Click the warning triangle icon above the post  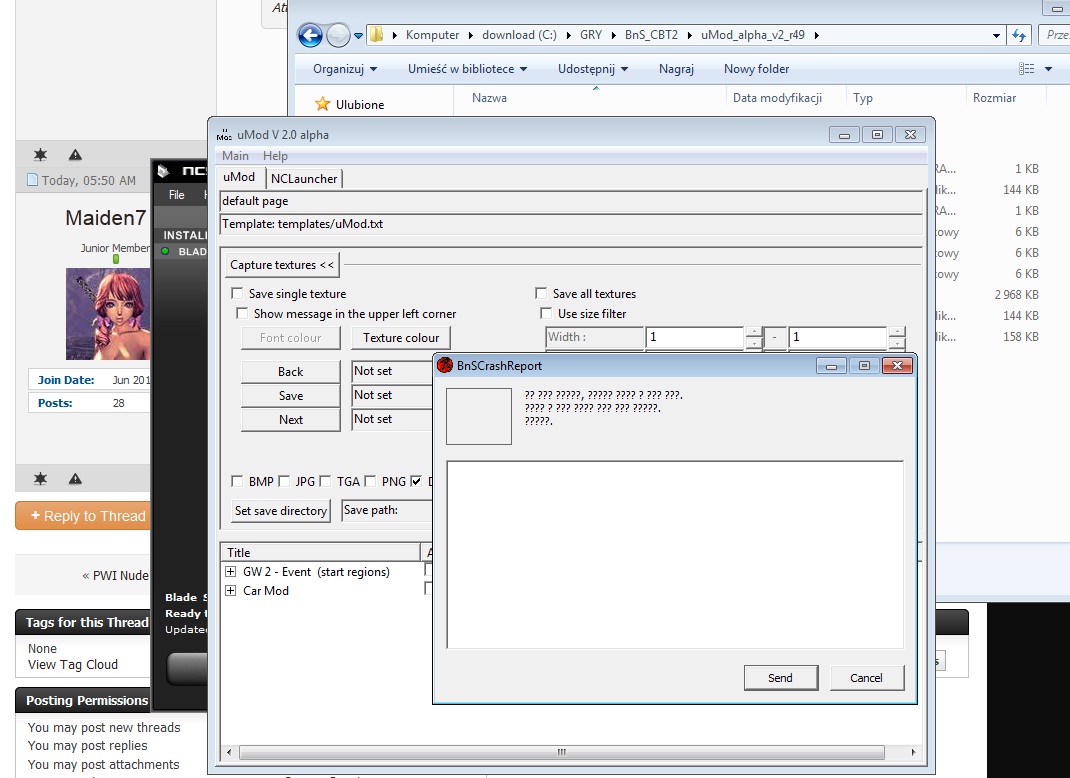(75, 155)
